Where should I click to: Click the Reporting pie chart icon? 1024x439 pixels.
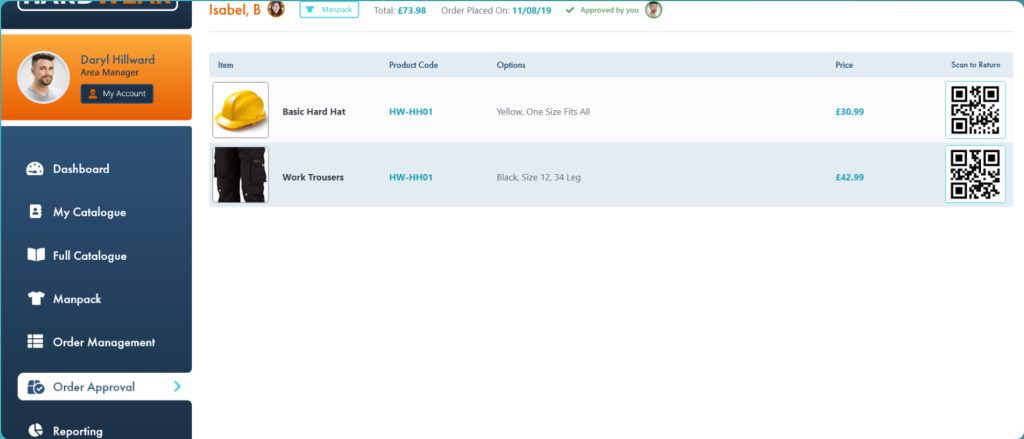click(x=35, y=431)
